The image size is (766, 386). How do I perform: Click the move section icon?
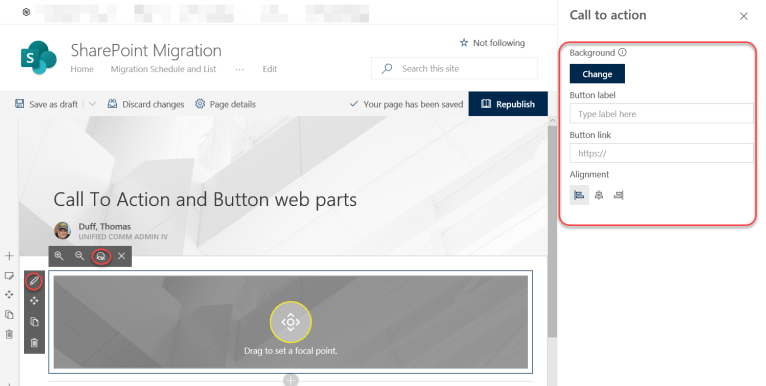point(9,295)
